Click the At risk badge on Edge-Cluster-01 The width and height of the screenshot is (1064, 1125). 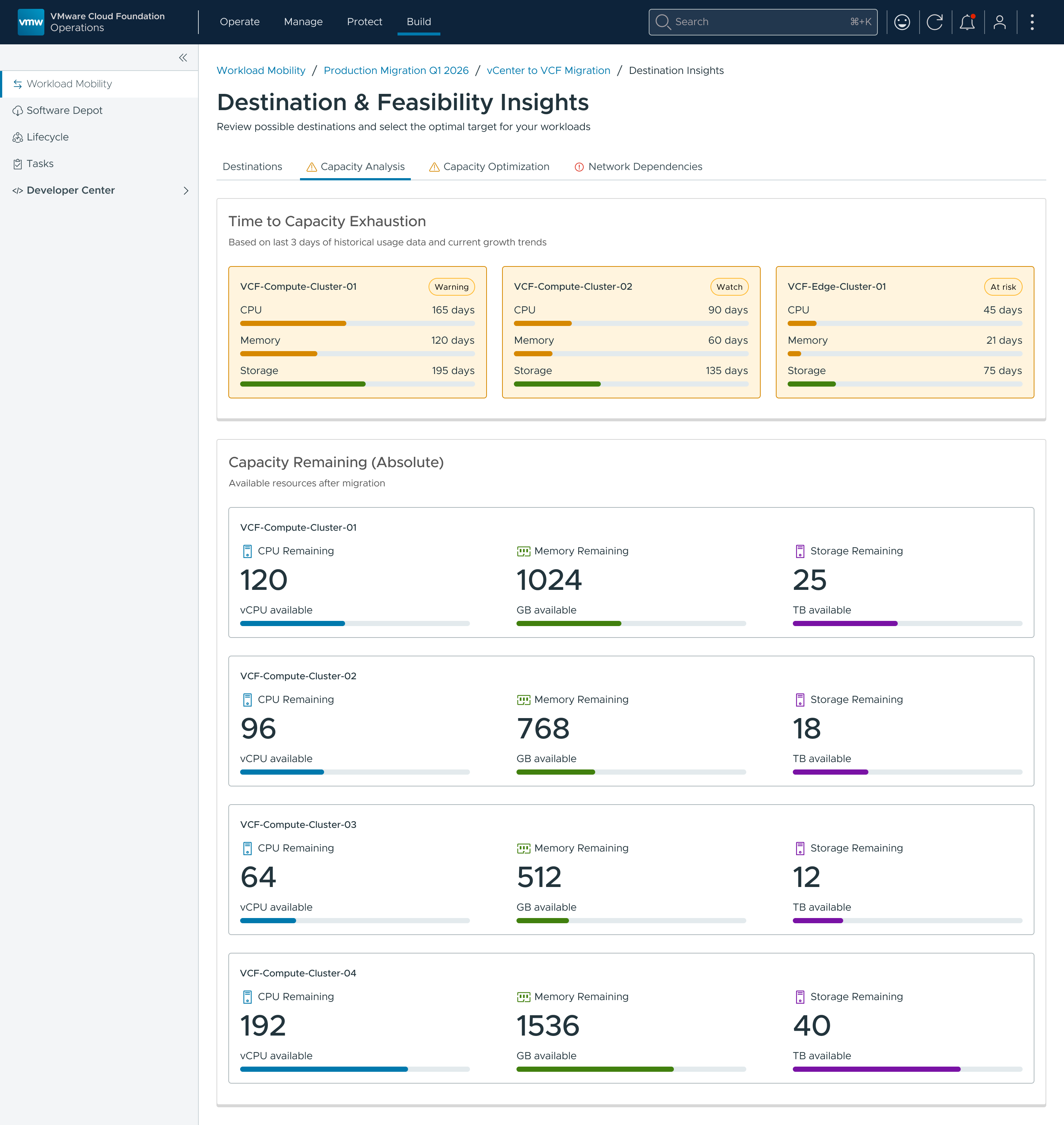coord(1003,287)
